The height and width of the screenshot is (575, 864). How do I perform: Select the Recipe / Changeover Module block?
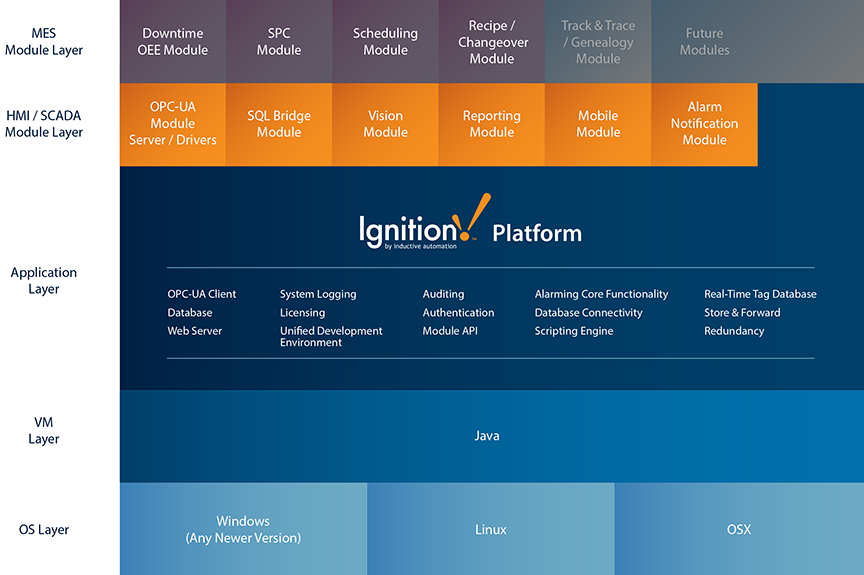[x=492, y=41]
